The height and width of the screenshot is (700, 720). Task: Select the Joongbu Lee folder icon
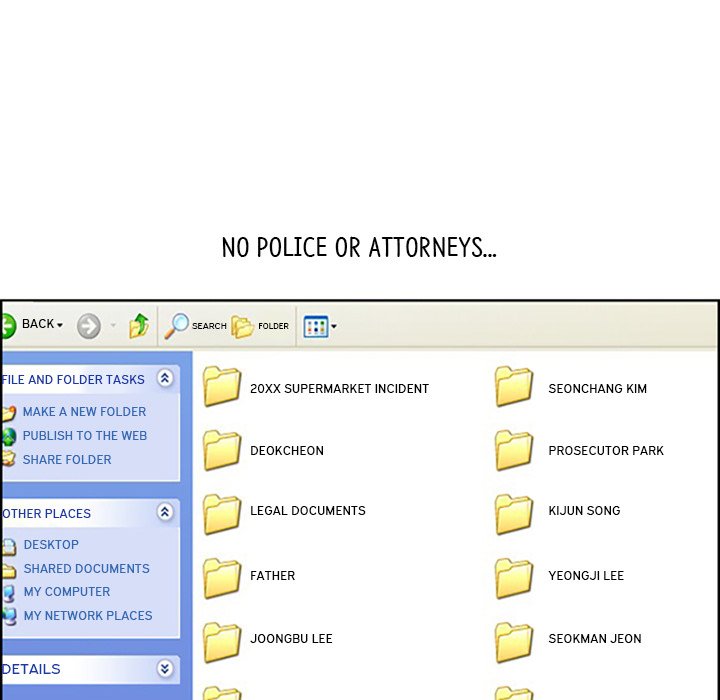click(222, 643)
